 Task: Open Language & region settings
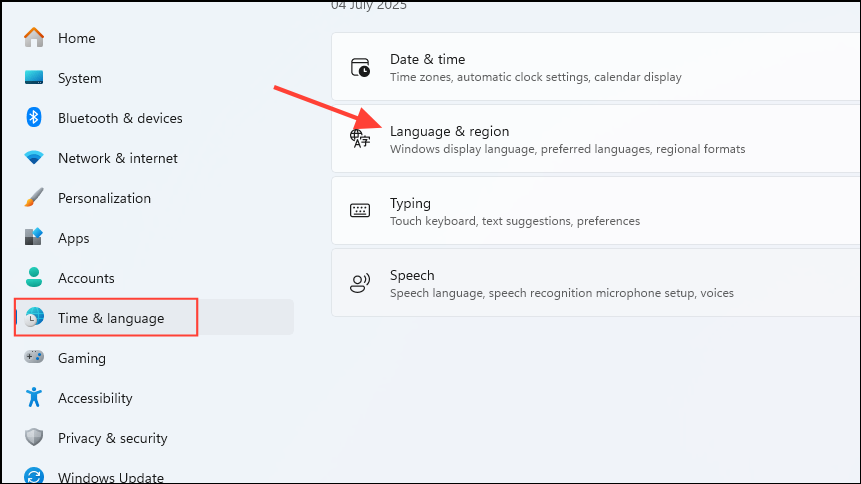[595, 140]
